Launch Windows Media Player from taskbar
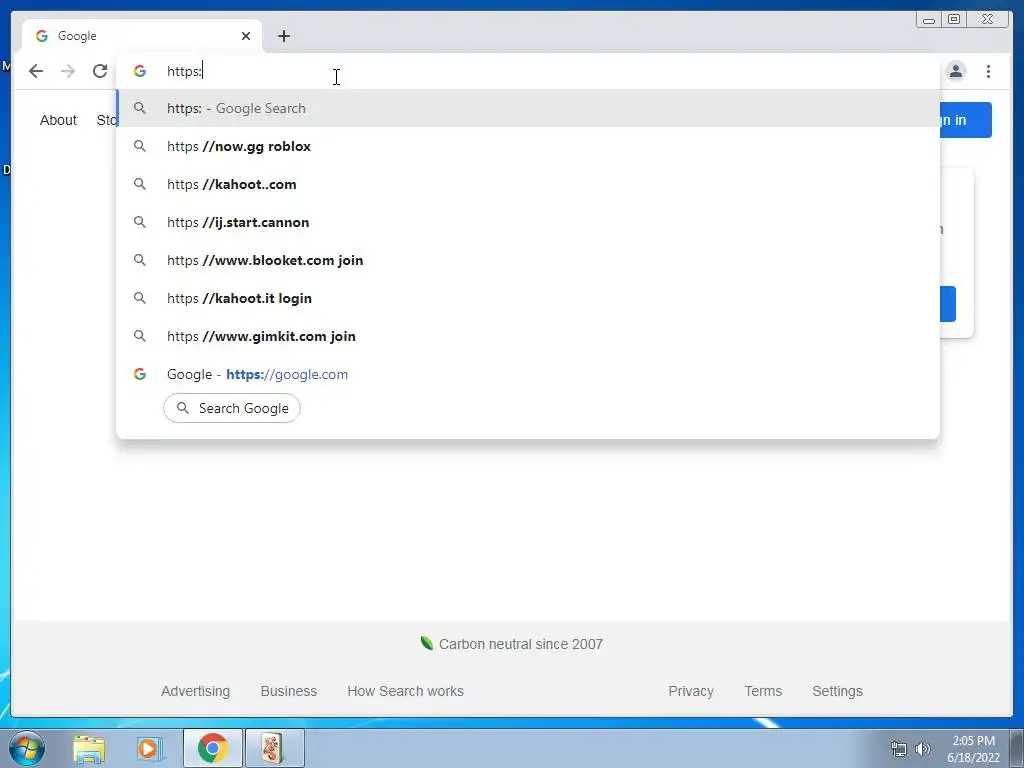Screen dimensions: 1024x768 [149, 748]
